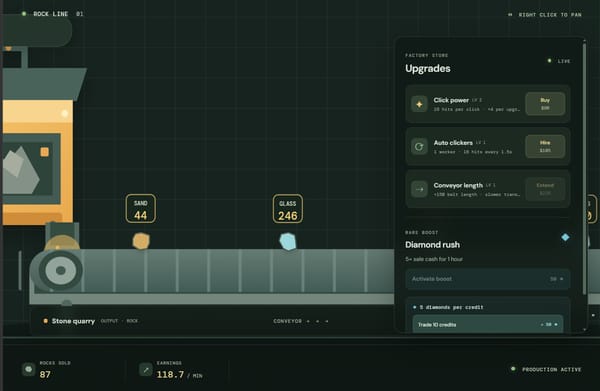This screenshot has width=600, height=391.
Task: Click the Upgrades heading
Action: pyautogui.click(x=427, y=68)
